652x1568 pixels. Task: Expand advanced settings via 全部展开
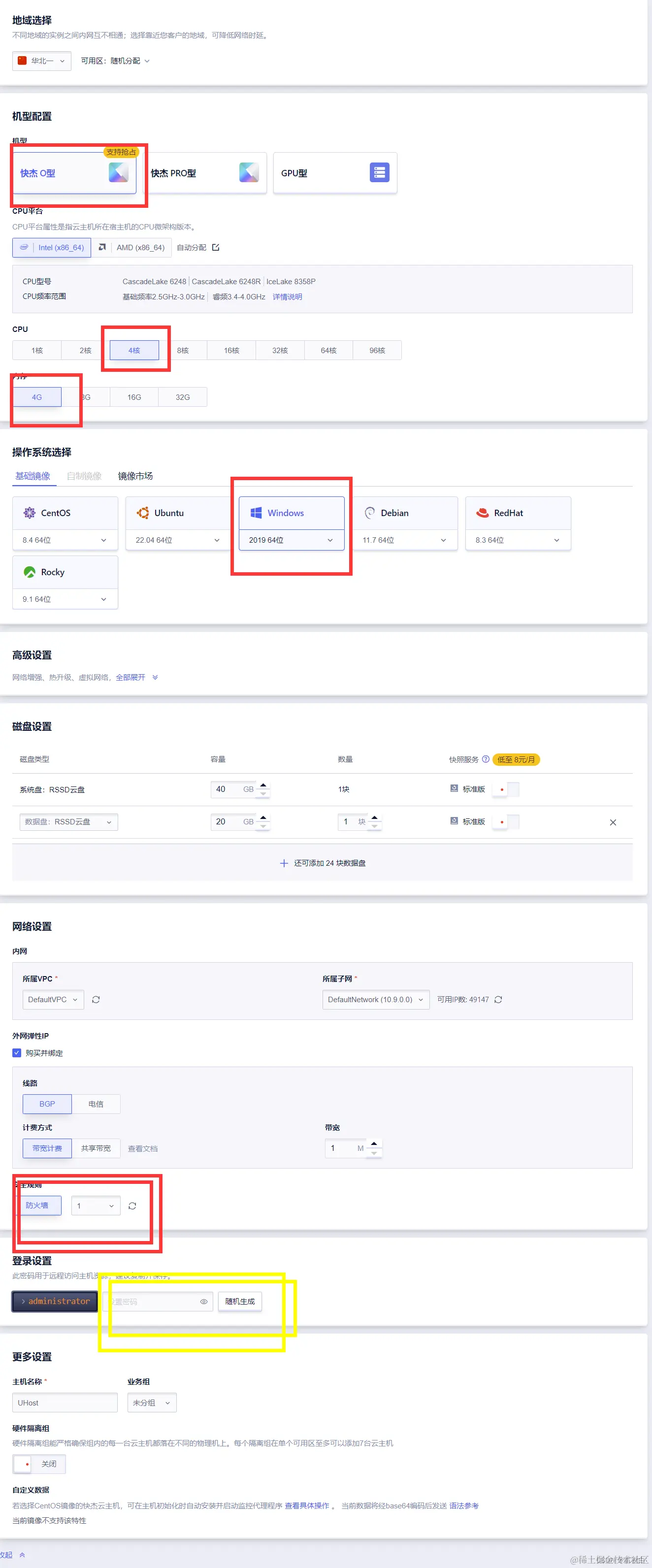(x=137, y=678)
